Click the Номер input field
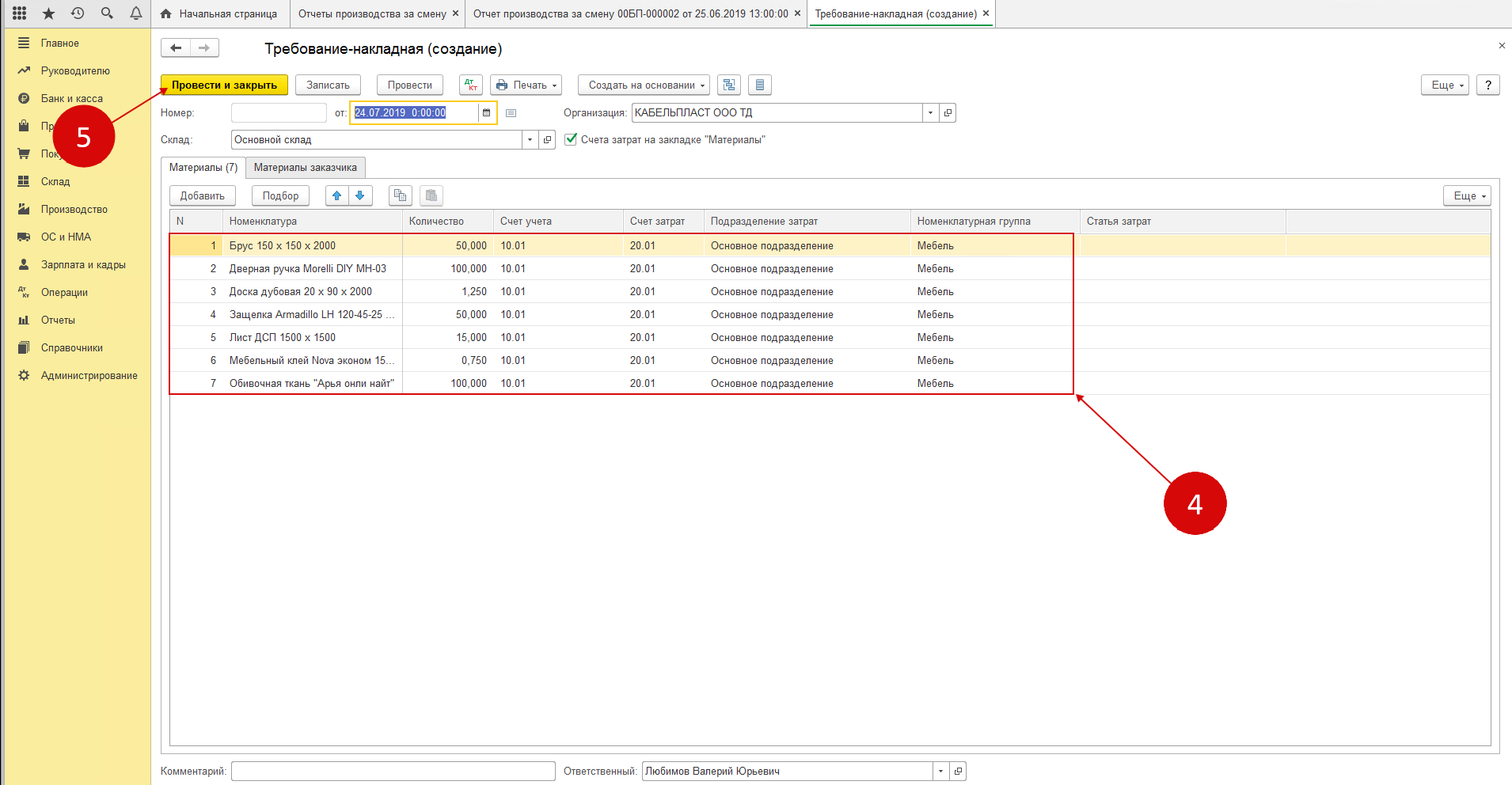The height and width of the screenshot is (785, 1512). (x=279, y=112)
